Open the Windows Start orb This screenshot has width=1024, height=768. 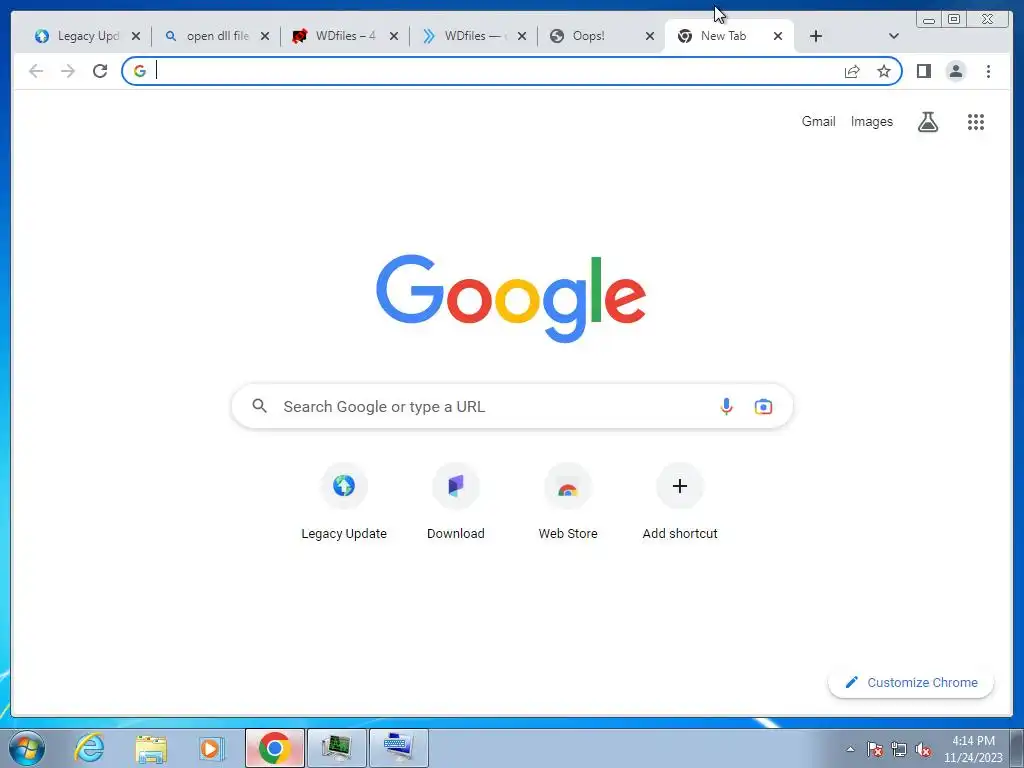click(27, 748)
